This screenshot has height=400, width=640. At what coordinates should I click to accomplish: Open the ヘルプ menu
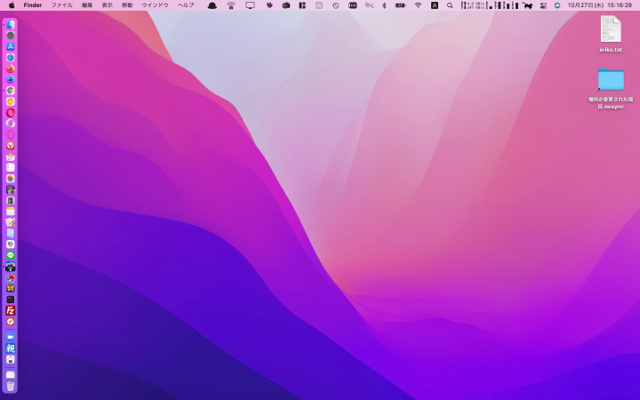click(x=186, y=5)
